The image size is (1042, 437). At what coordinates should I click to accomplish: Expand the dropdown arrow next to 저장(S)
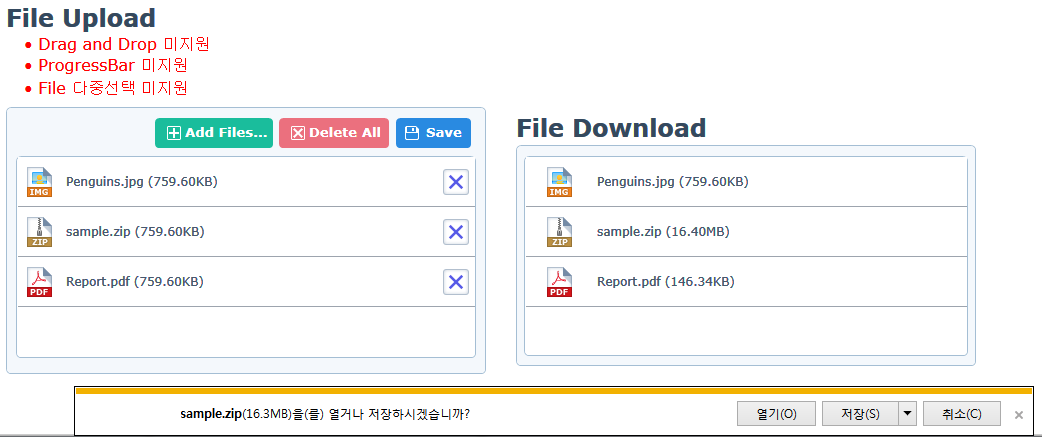(907, 414)
